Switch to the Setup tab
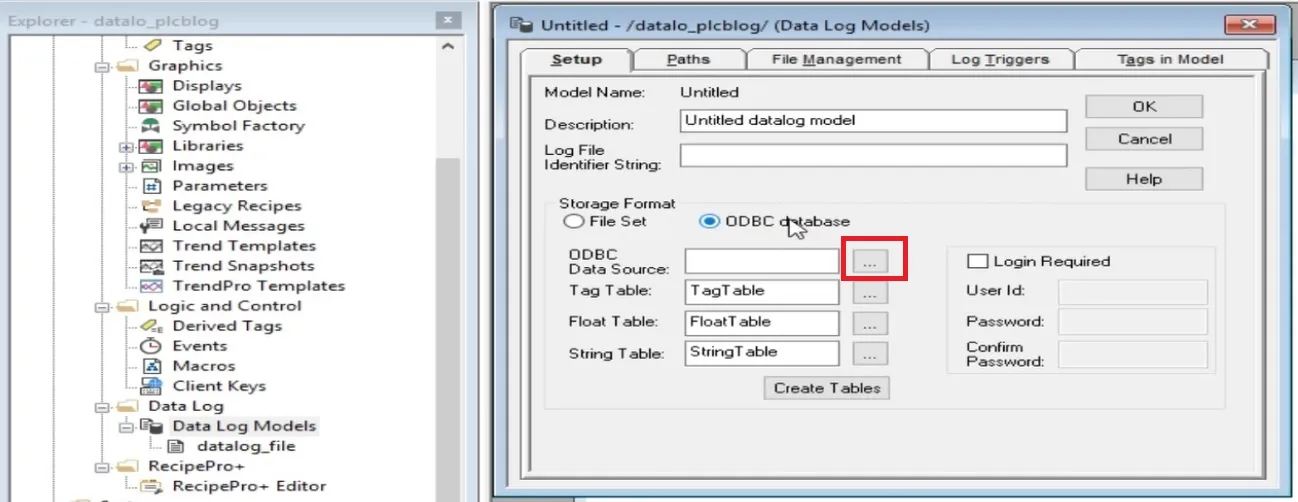Image resolution: width=1298 pixels, height=502 pixels. click(x=577, y=59)
